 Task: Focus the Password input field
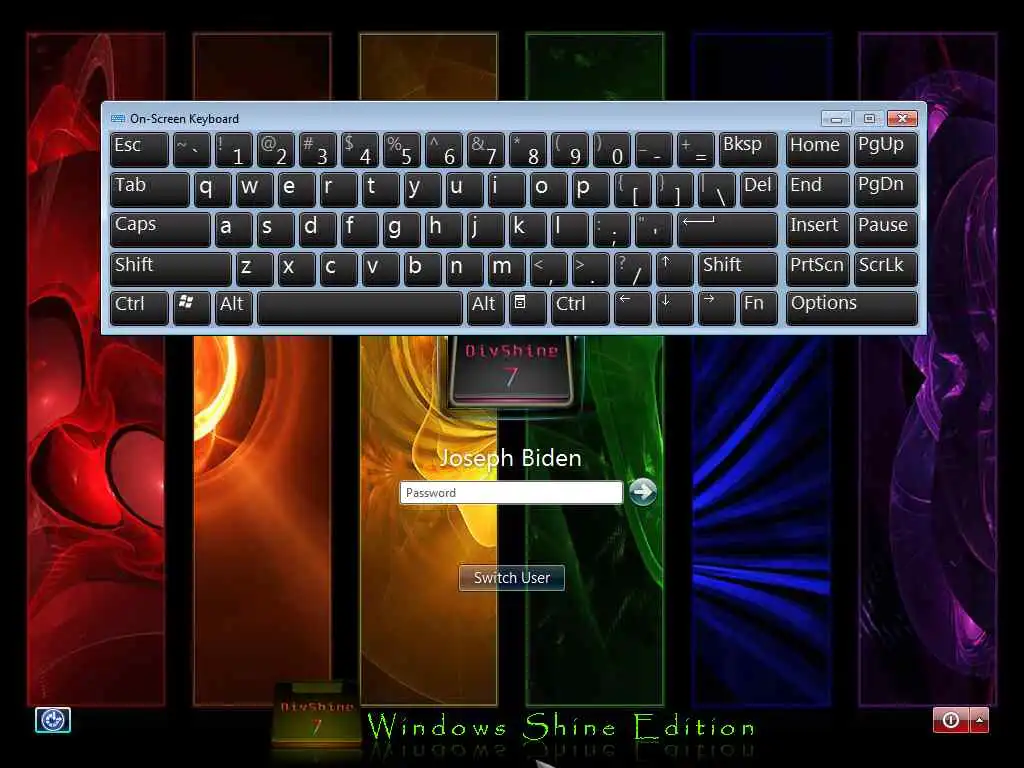pyautogui.click(x=511, y=492)
